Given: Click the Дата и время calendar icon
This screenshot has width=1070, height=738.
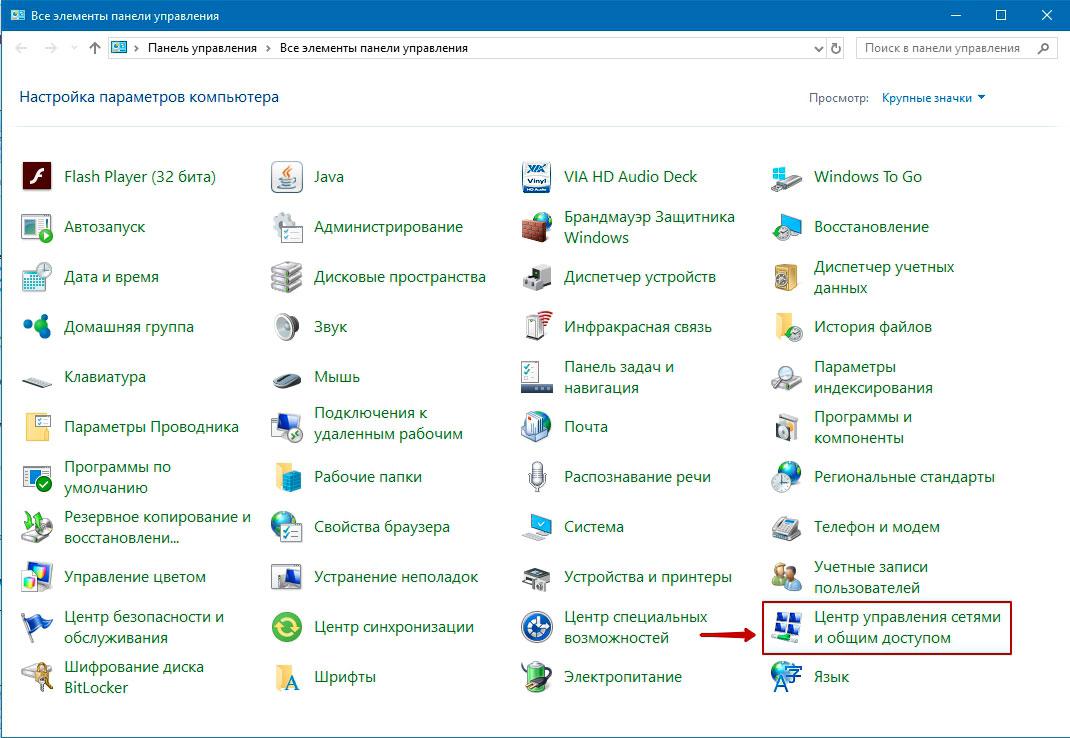Looking at the screenshot, I should click(x=37, y=277).
